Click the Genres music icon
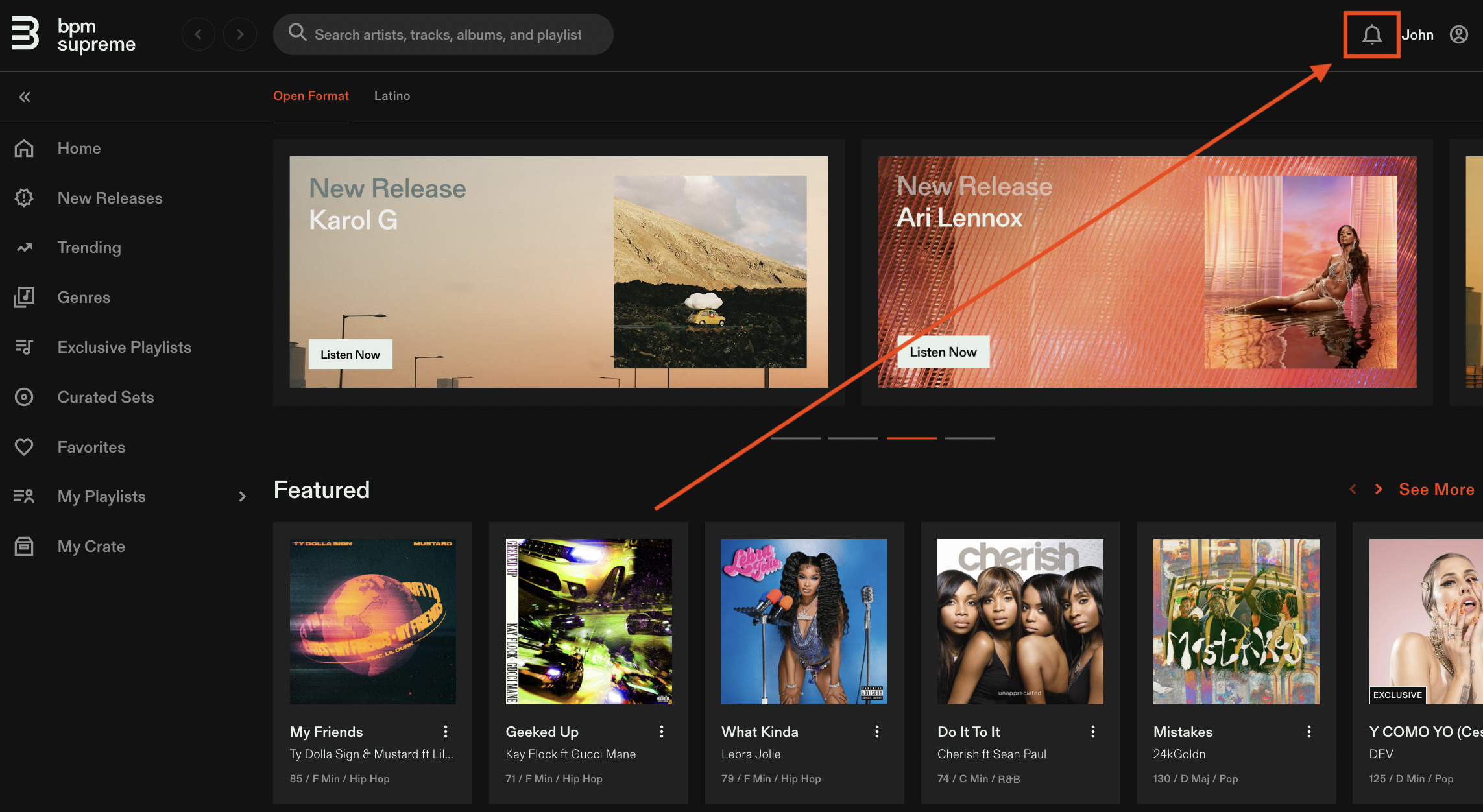 click(x=24, y=297)
